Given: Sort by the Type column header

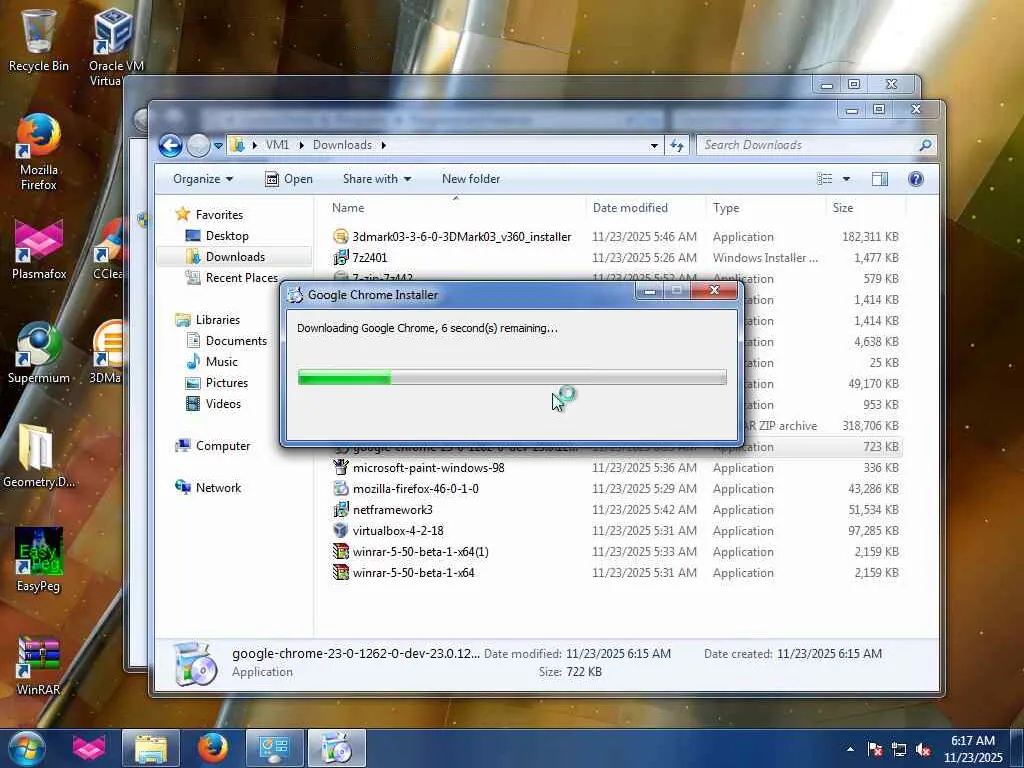Looking at the screenshot, I should (765, 208).
